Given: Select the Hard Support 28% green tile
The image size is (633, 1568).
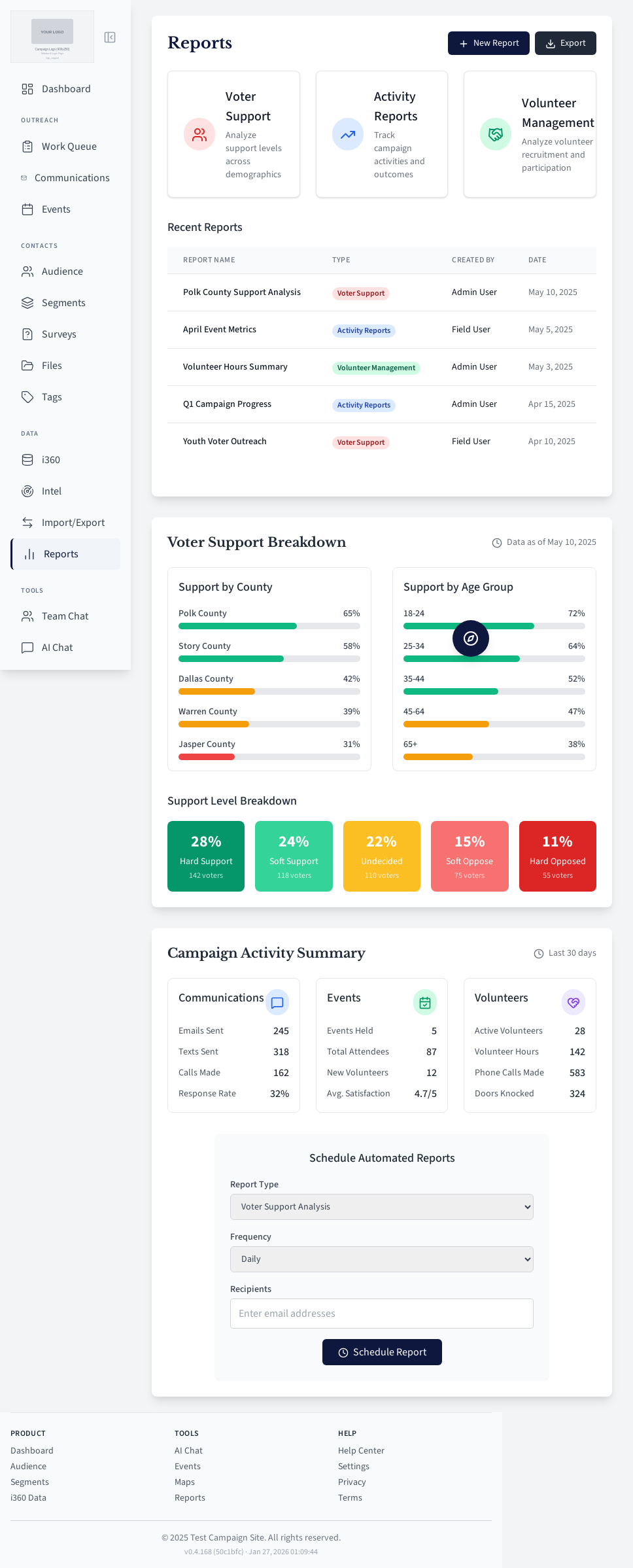Looking at the screenshot, I should (x=206, y=856).
